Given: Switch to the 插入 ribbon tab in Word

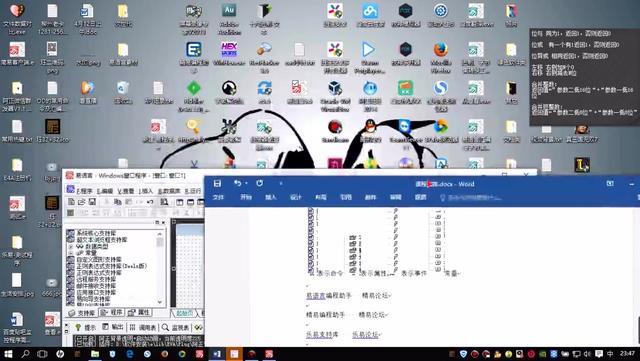Looking at the screenshot, I should 271,197.
